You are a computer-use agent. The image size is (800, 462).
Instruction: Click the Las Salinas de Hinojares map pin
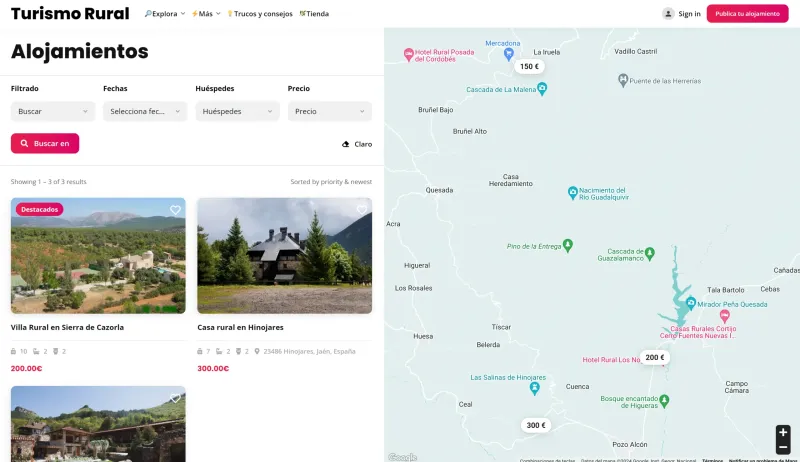pyautogui.click(x=534, y=389)
